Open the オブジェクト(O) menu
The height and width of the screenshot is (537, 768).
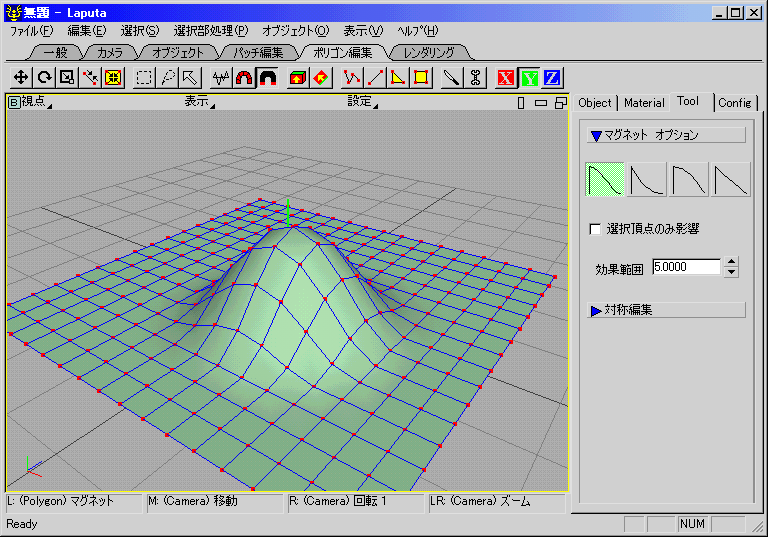pos(296,31)
